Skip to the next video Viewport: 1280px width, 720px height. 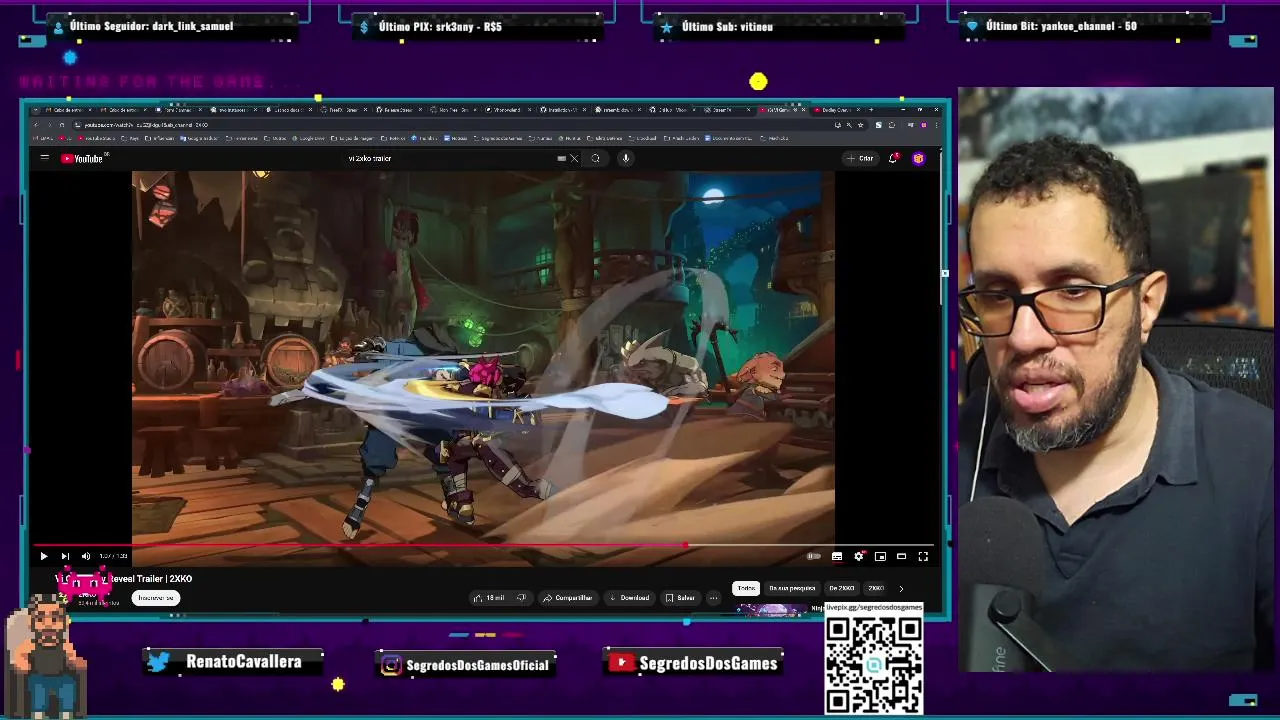tap(65, 556)
